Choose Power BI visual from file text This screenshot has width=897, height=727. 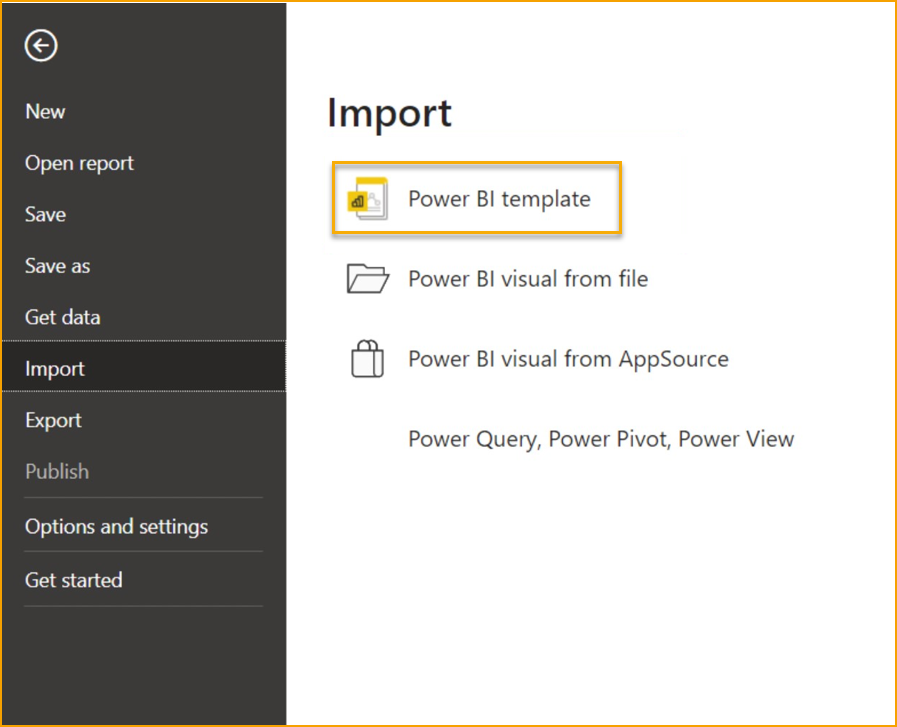[x=528, y=279]
